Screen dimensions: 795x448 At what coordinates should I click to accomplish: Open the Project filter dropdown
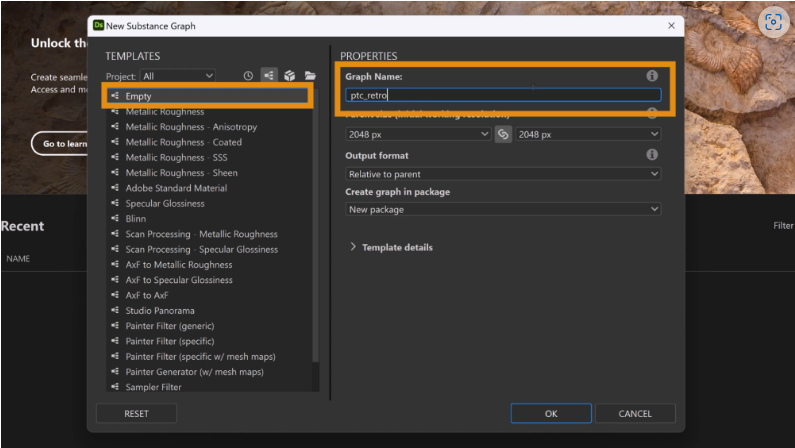tap(177, 76)
